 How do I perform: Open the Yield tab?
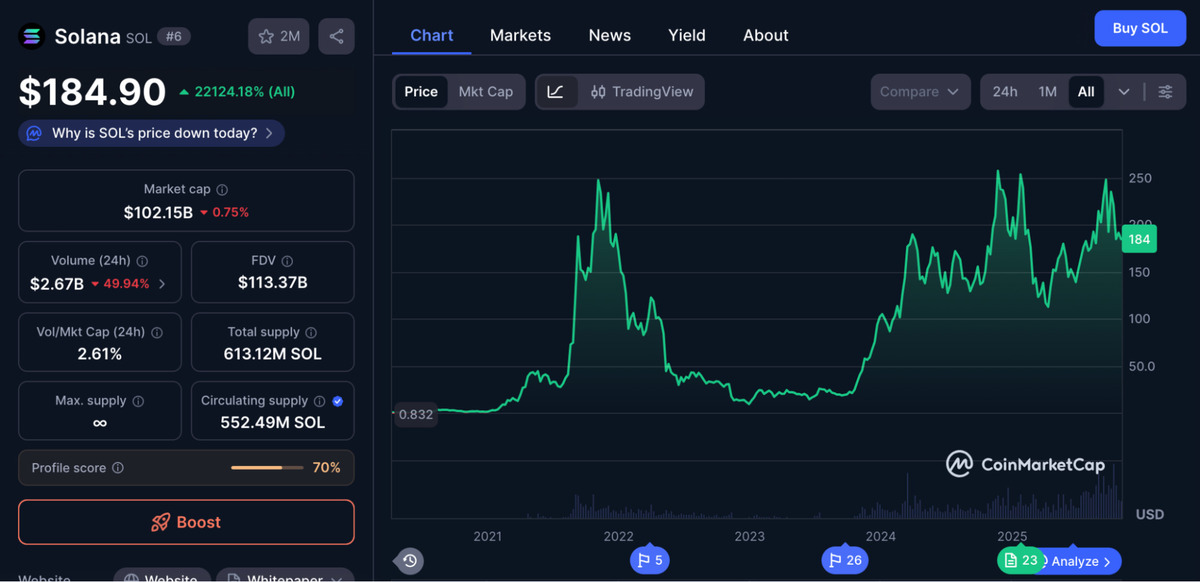(686, 35)
